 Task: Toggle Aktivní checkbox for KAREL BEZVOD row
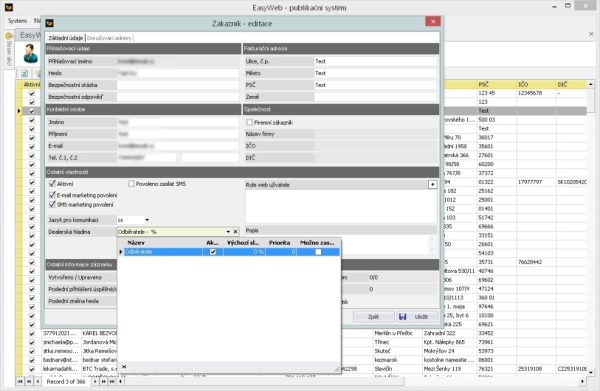click(32, 333)
